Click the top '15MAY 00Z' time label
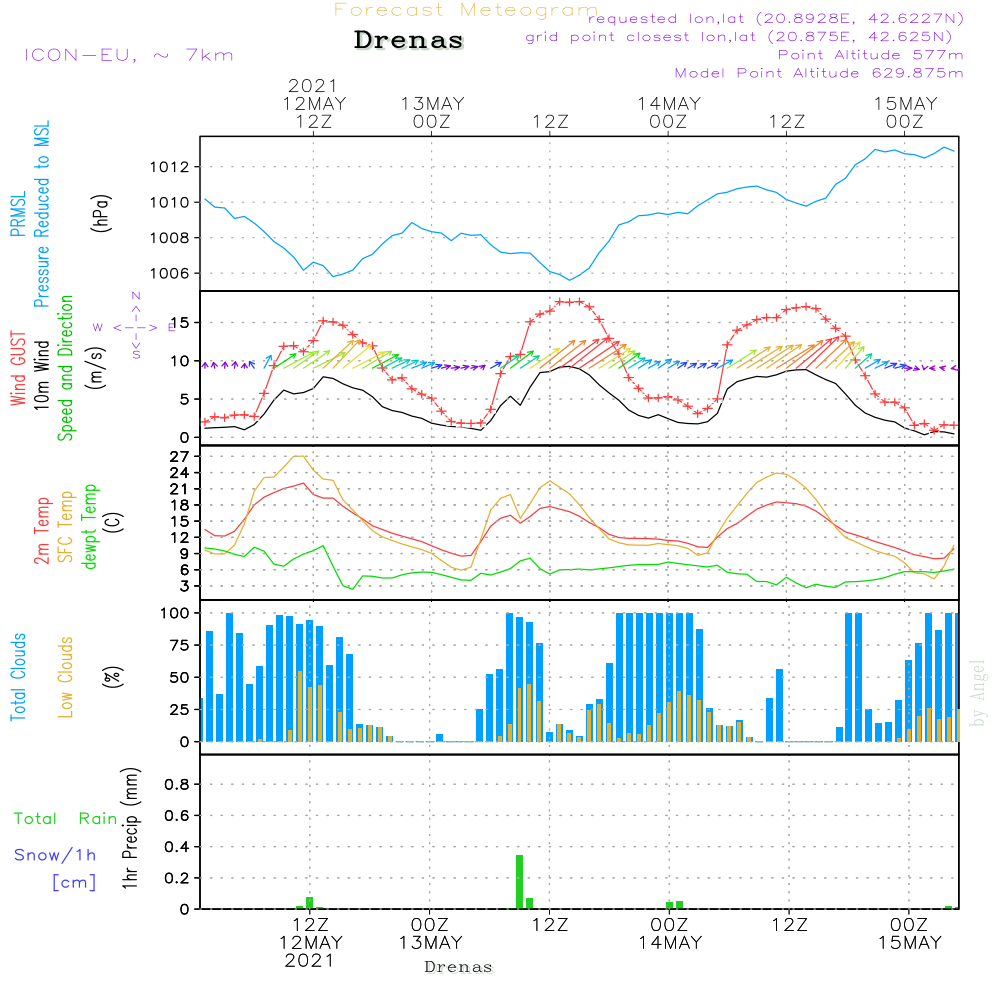The image size is (1000, 1000). point(906,113)
